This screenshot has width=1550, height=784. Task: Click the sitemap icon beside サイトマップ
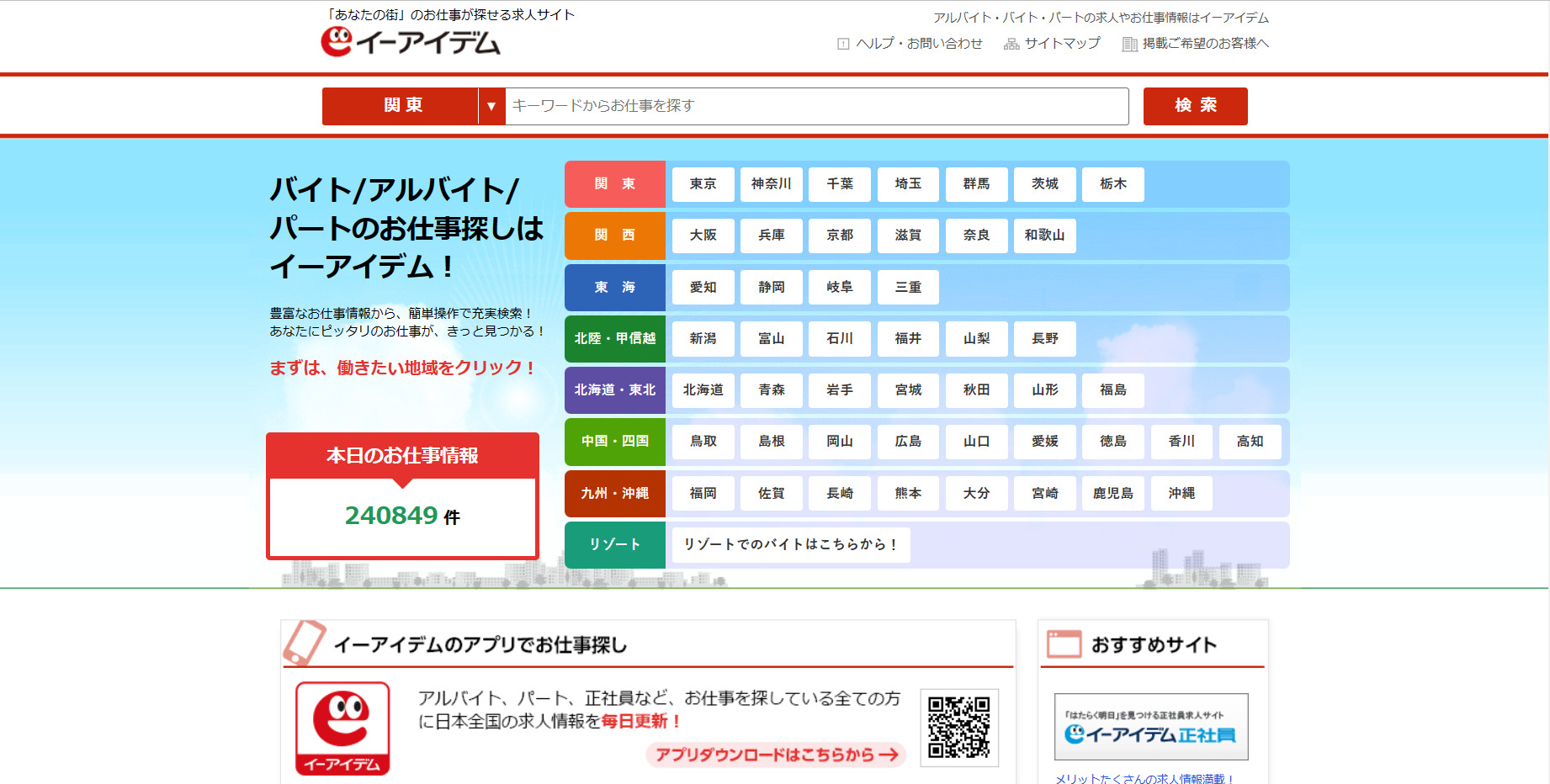pyautogui.click(x=1011, y=44)
